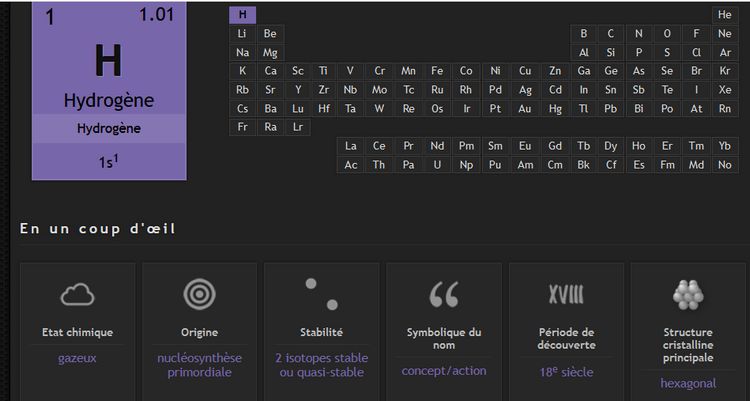750x401 pixels.
Task: Click the large Hydrogène element card
Action: [x=109, y=90]
